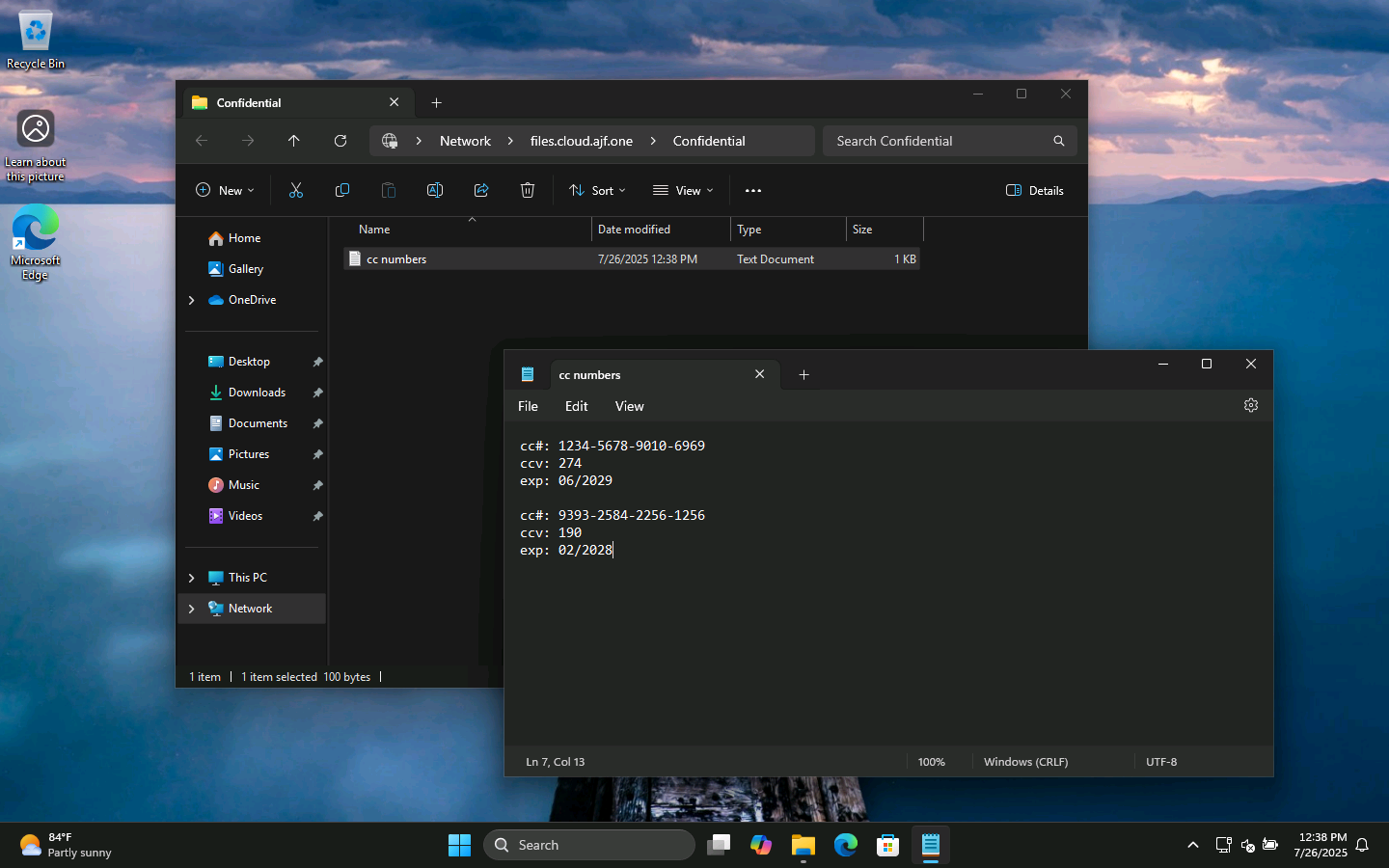
Task: Refresh the folder view
Action: point(340,141)
